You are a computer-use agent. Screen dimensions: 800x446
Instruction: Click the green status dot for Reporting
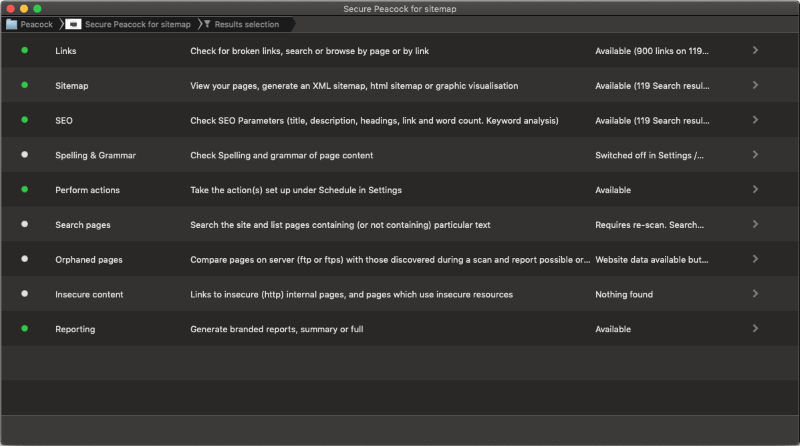24,328
